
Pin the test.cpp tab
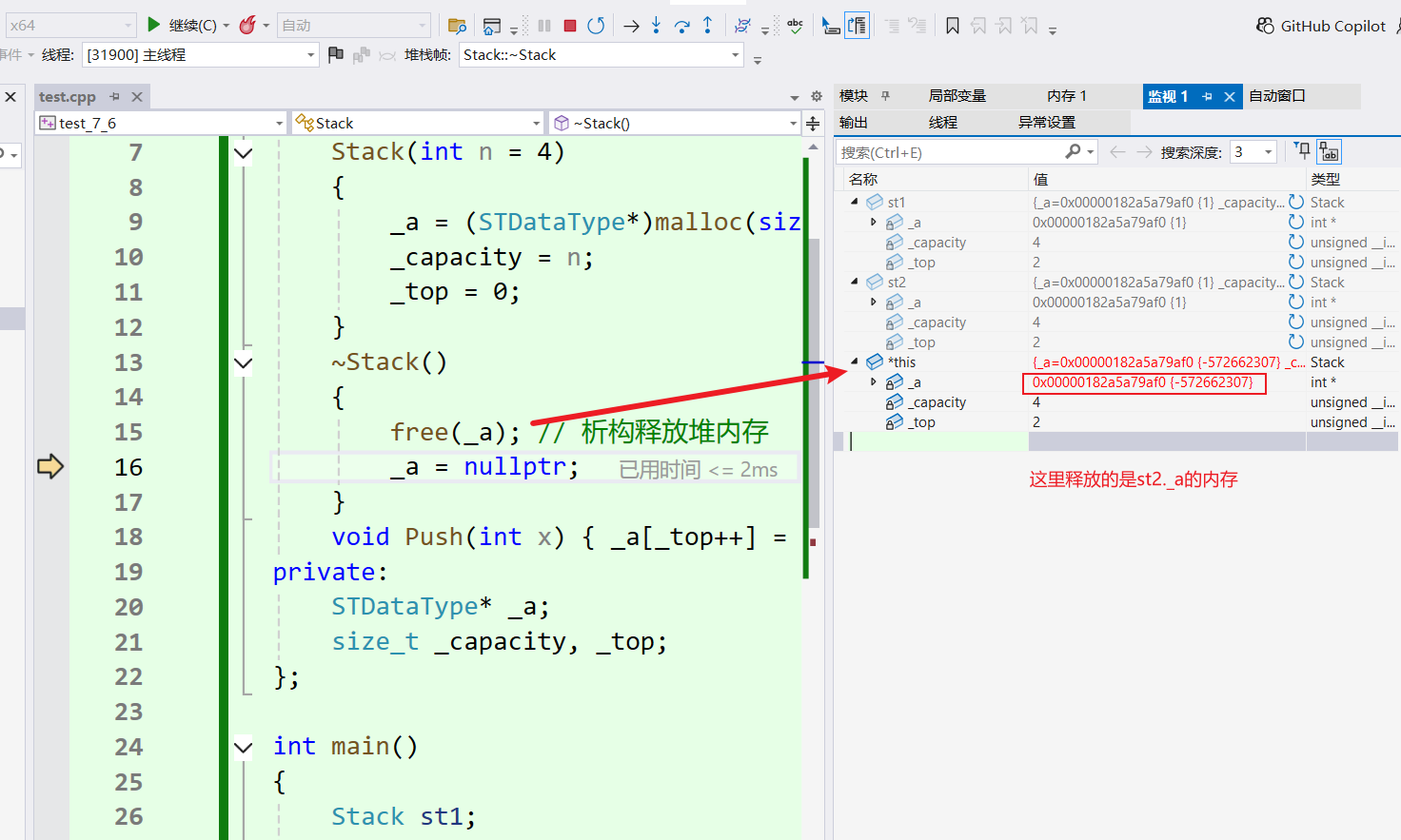click(115, 96)
